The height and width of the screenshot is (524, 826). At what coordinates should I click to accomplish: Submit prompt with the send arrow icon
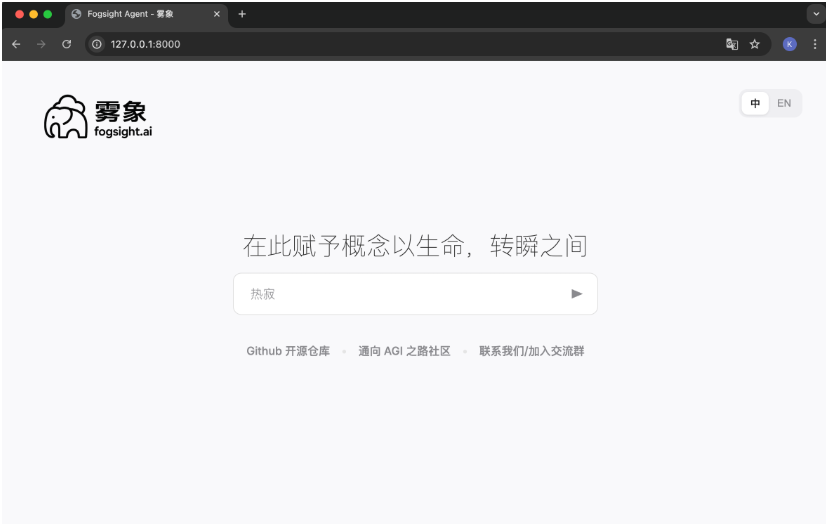[x=576, y=294]
